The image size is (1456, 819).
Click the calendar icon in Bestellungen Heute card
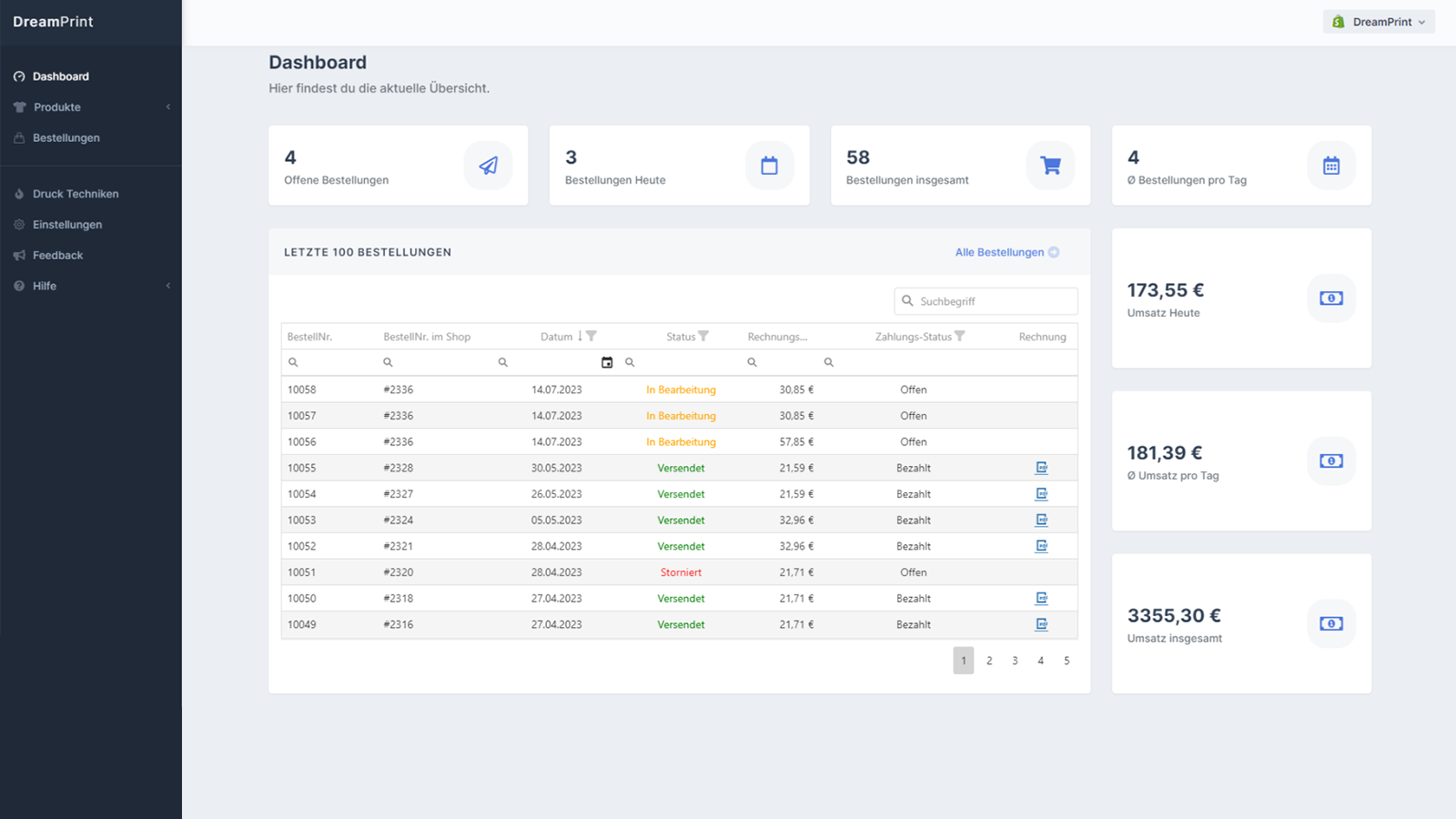pos(770,166)
